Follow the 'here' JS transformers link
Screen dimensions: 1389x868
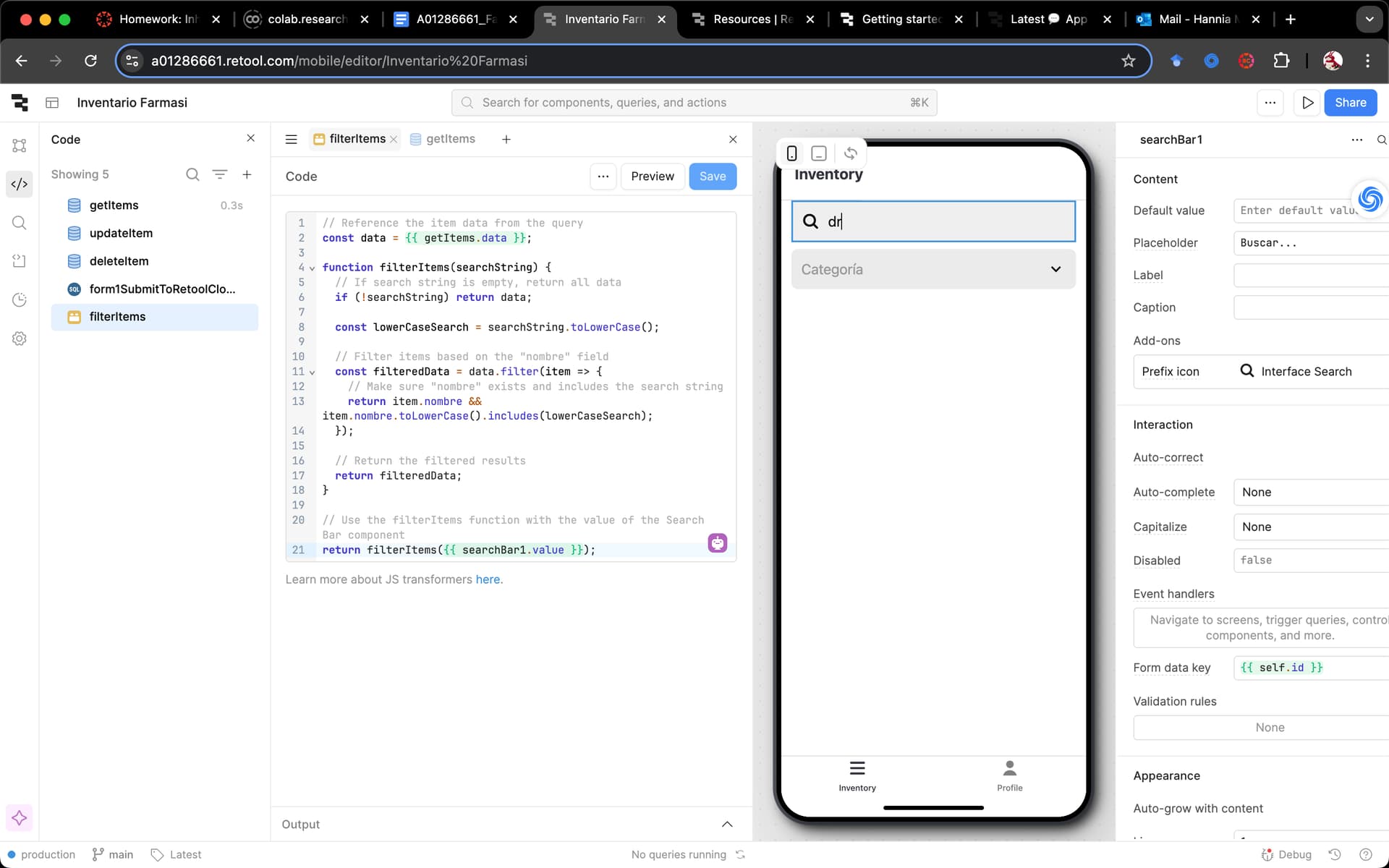point(488,579)
